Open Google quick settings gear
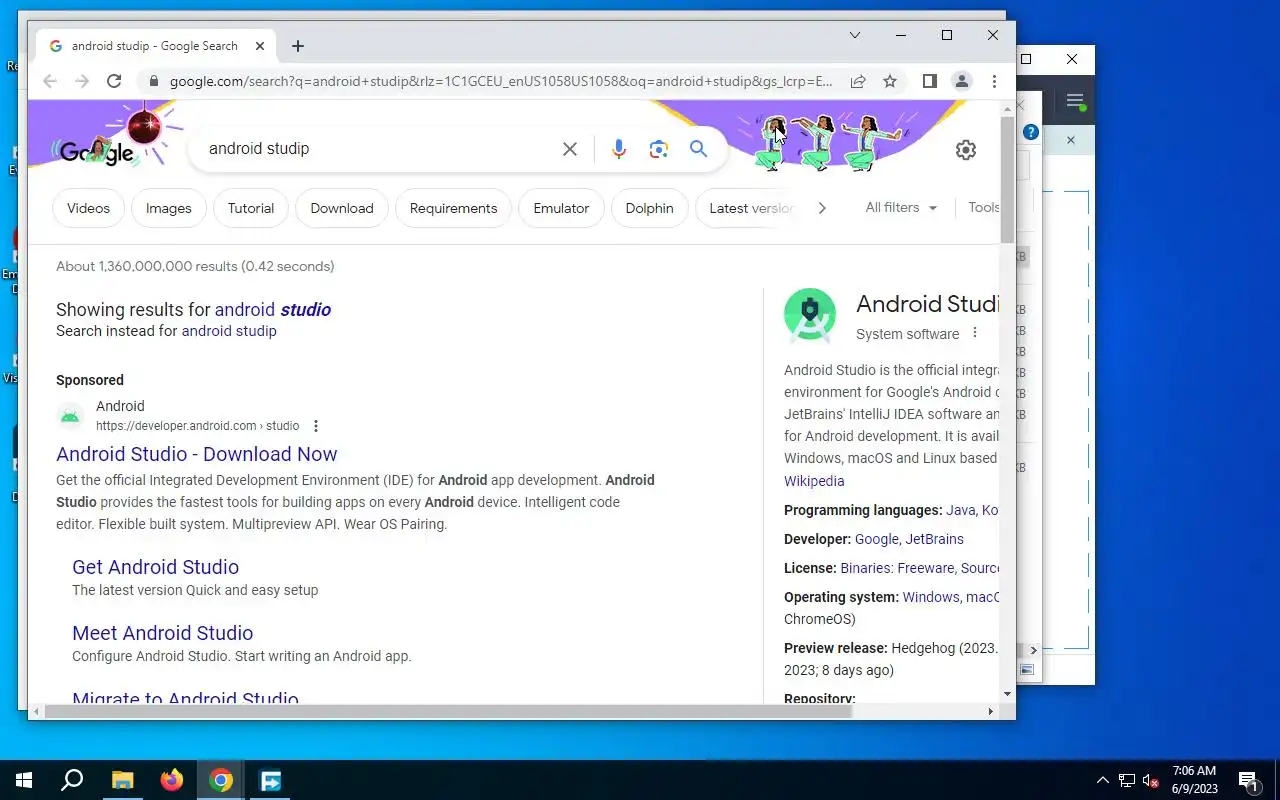 pos(966,150)
